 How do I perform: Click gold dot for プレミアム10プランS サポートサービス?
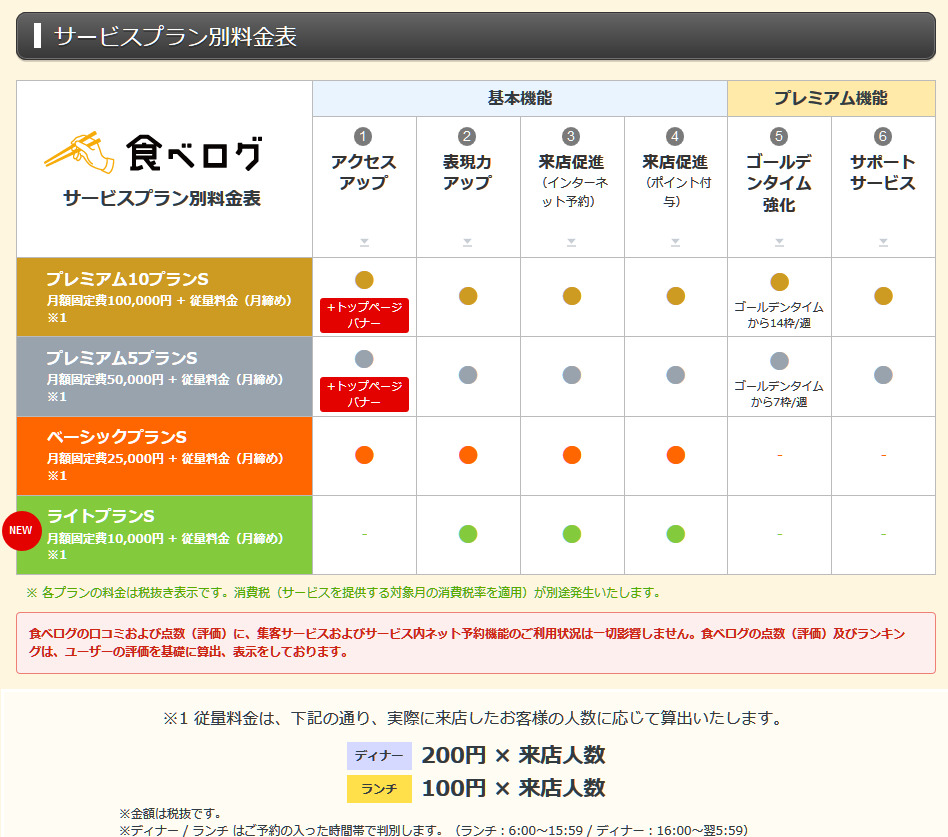click(x=883, y=296)
